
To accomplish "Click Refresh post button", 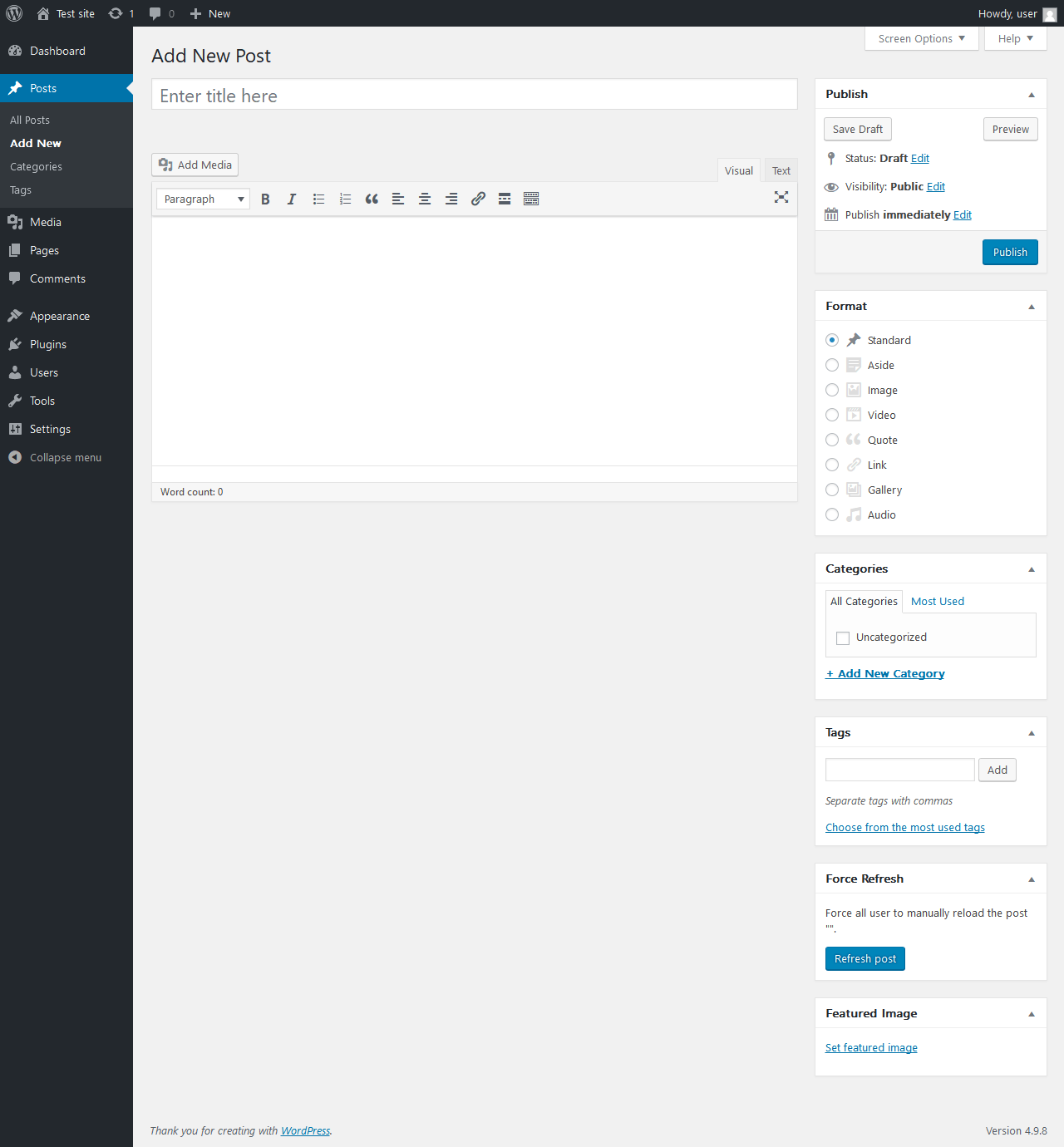I will coord(865,958).
